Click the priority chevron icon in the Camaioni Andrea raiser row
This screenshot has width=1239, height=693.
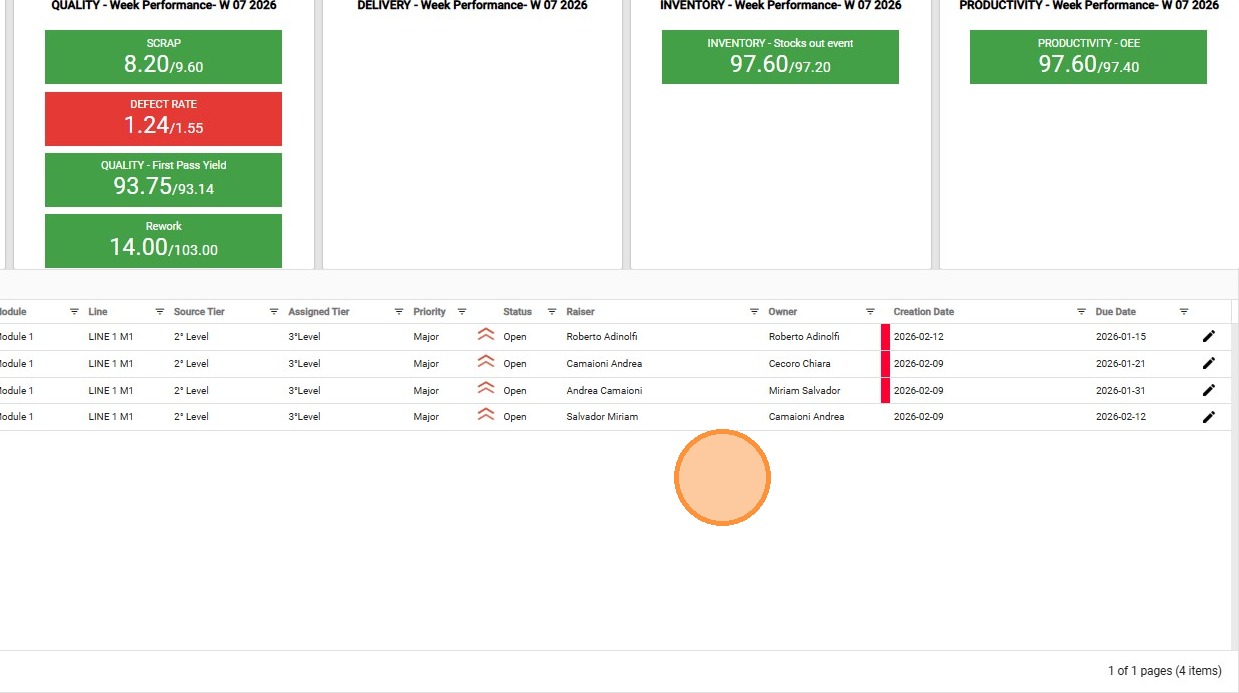(x=486, y=362)
